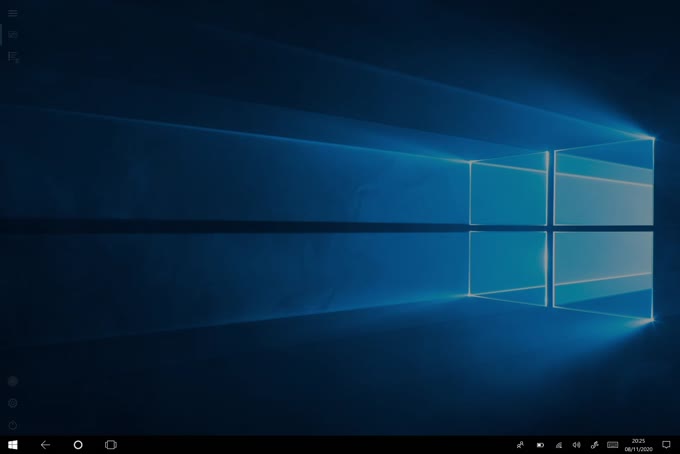Open Cortana circle icon
Image resolution: width=680 pixels, height=454 pixels.
pos(78,444)
